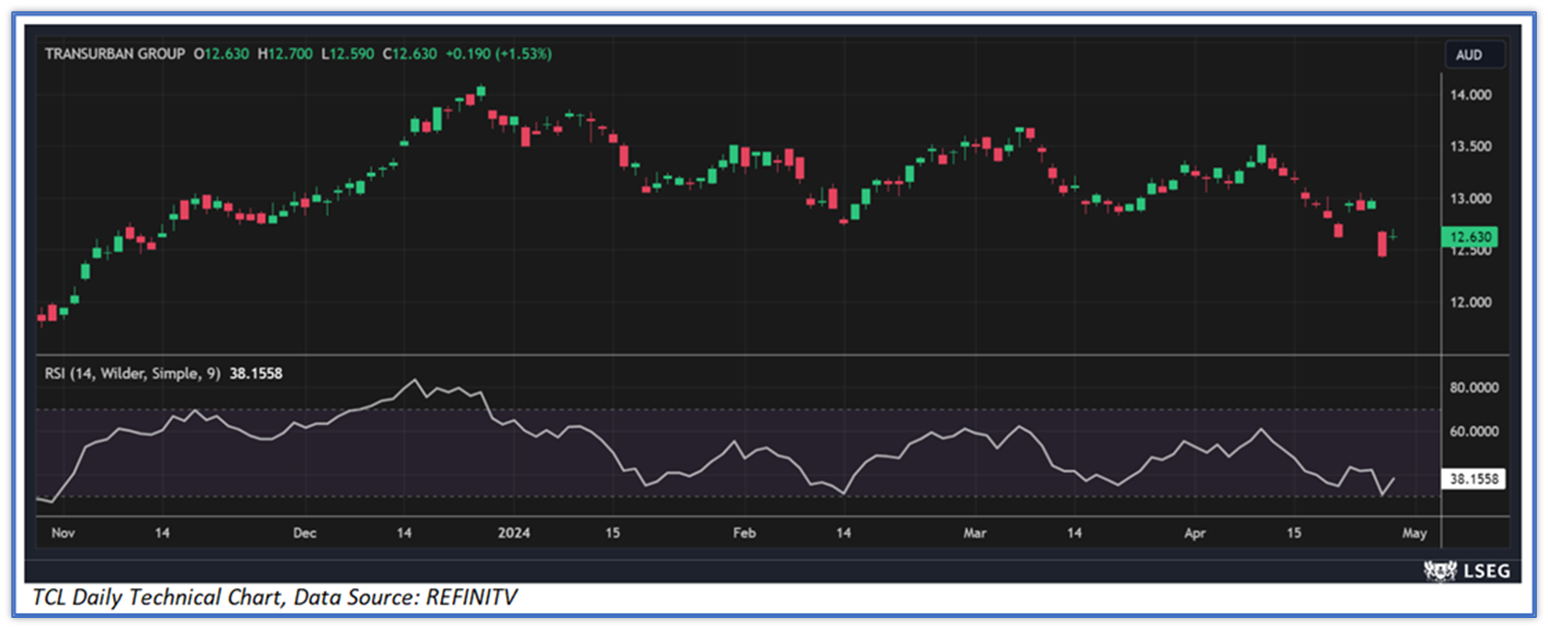The image size is (1548, 629).
Task: Click the green 12.630 current price tag
Action: pyautogui.click(x=1471, y=237)
